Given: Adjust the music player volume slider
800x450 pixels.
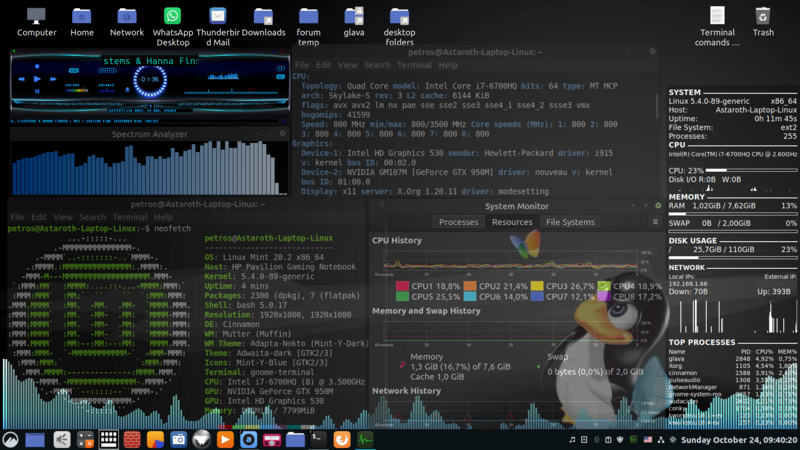Looking at the screenshot, I should [x=77, y=90].
